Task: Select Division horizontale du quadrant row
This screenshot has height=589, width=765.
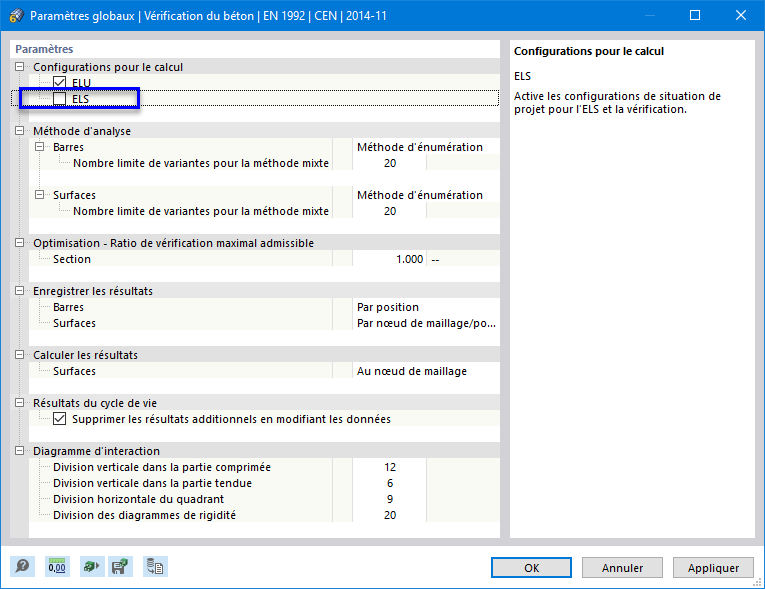Action: [x=138, y=499]
